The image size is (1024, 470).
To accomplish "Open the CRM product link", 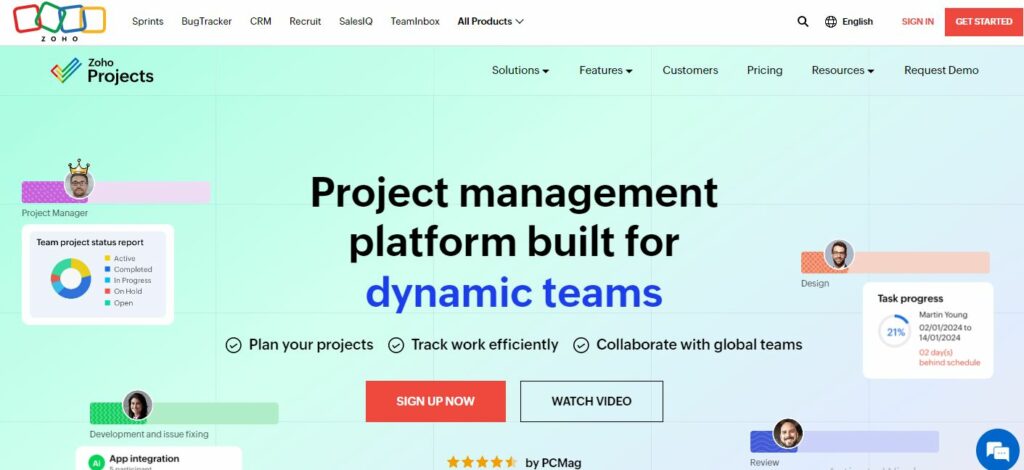I will (x=261, y=22).
